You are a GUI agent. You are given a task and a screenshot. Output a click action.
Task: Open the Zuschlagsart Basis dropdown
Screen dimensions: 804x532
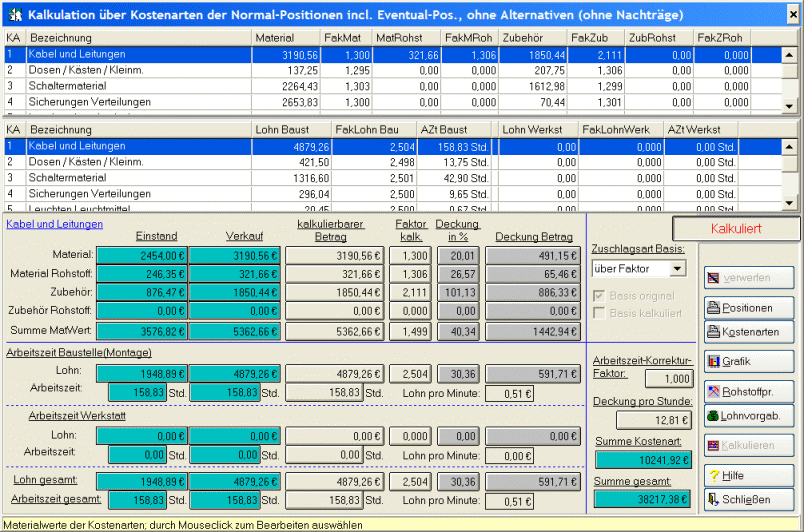pos(677,269)
